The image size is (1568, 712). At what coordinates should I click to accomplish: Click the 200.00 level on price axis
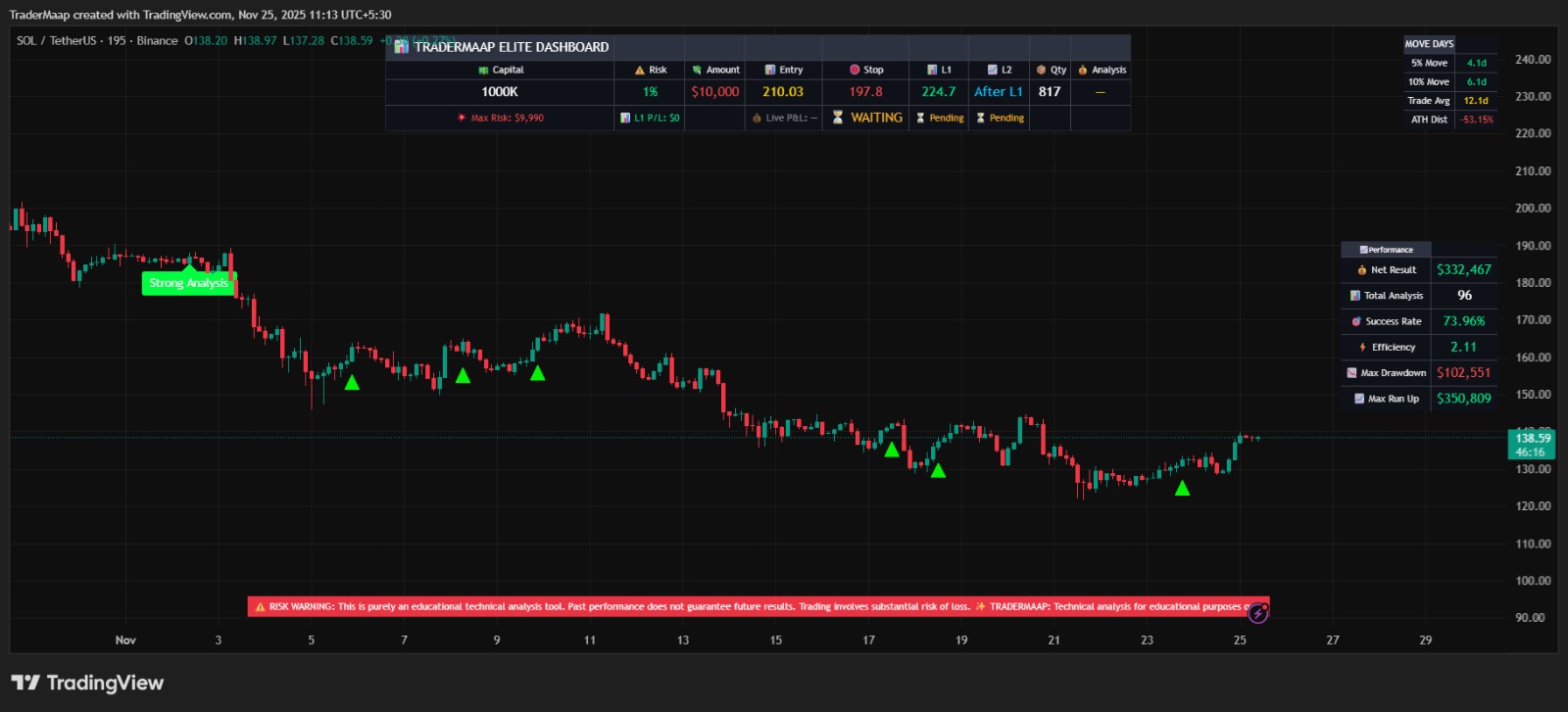point(1533,209)
